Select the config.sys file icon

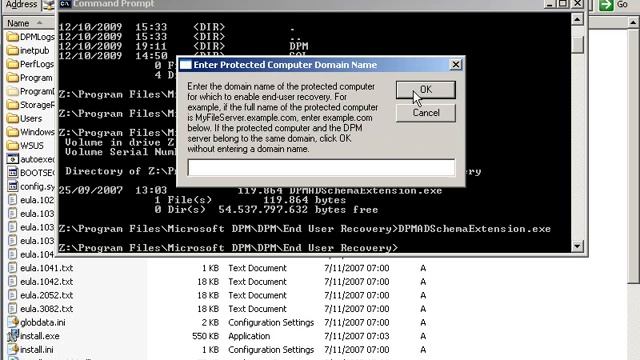(x=13, y=186)
